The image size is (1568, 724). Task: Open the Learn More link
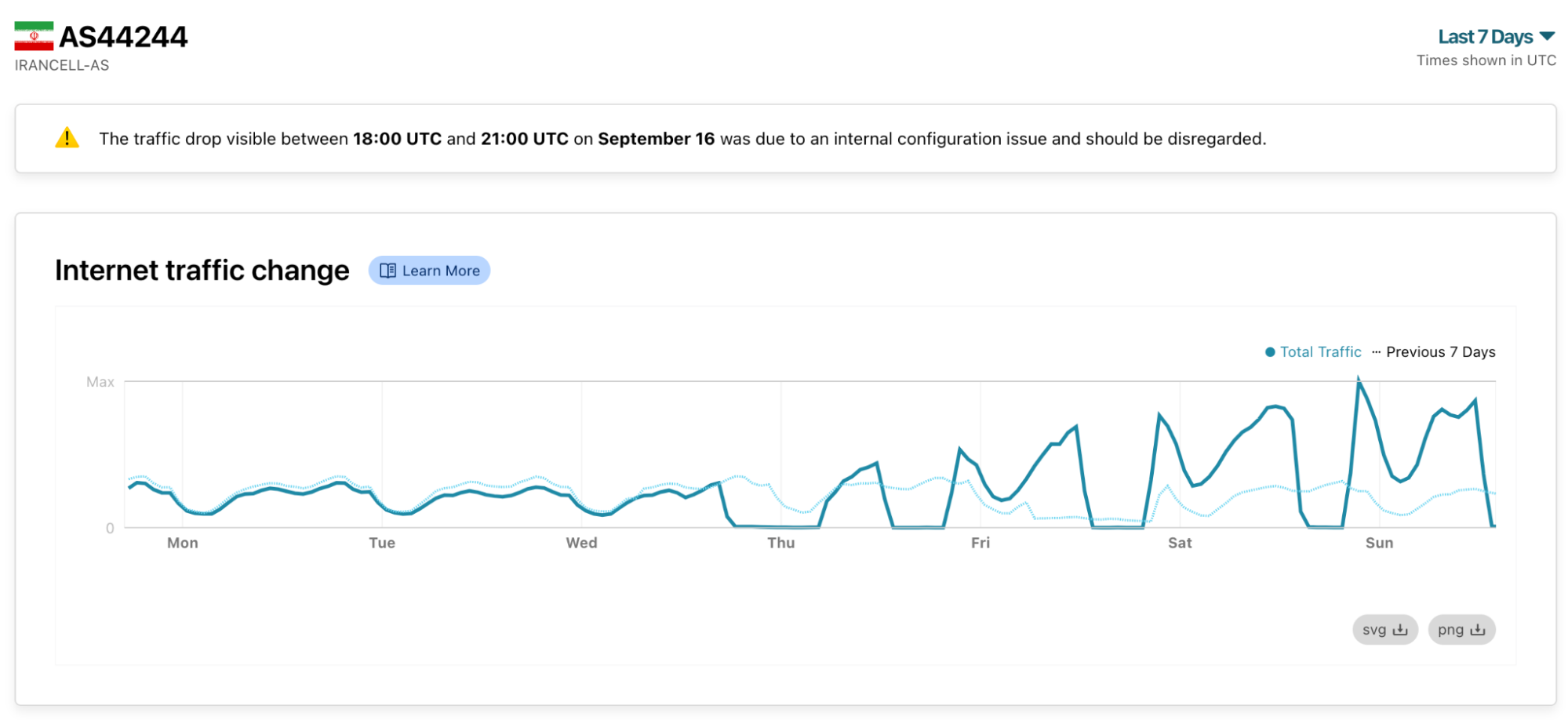coord(430,271)
